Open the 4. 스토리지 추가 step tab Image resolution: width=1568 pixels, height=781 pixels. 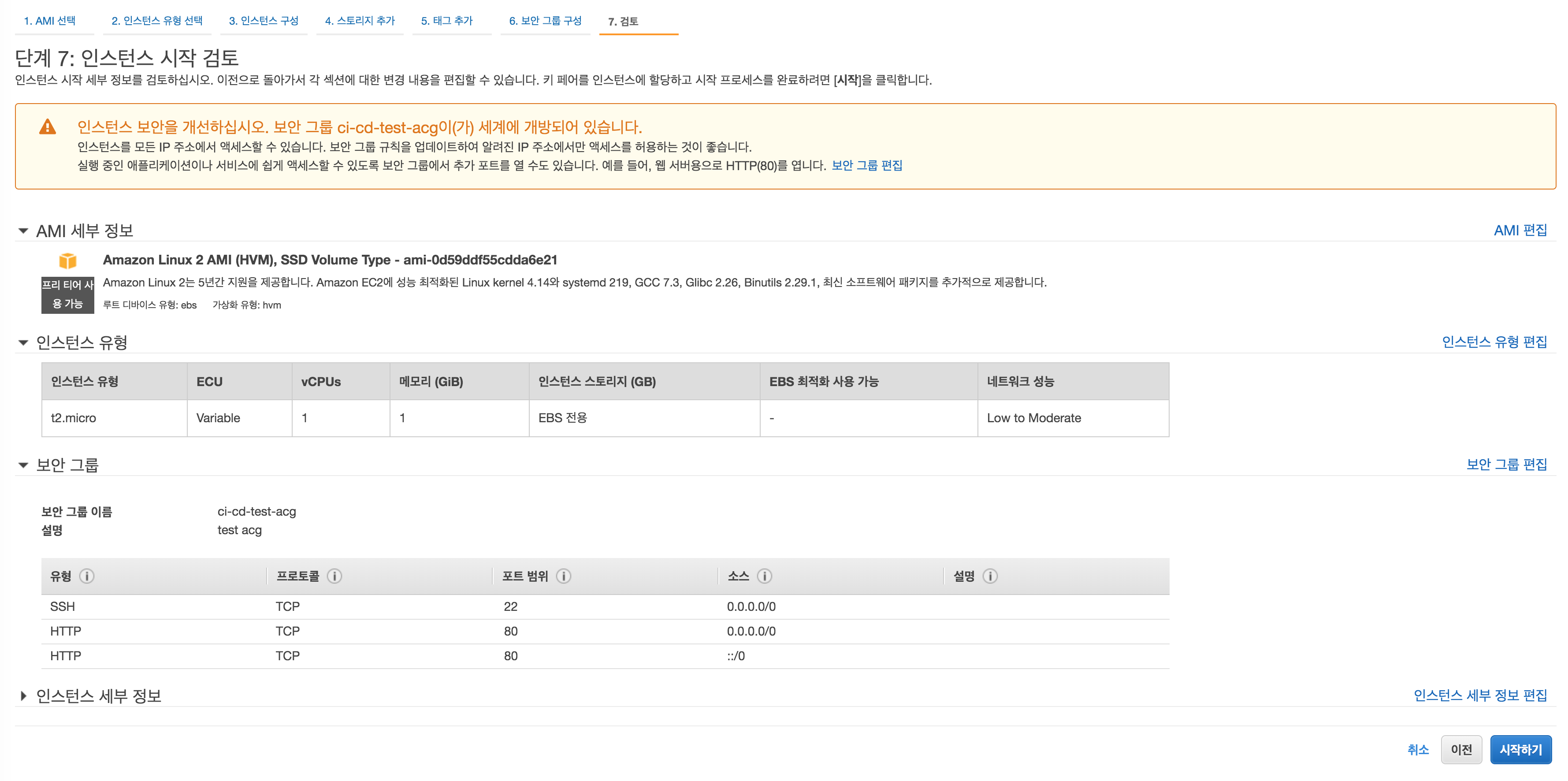(x=360, y=21)
